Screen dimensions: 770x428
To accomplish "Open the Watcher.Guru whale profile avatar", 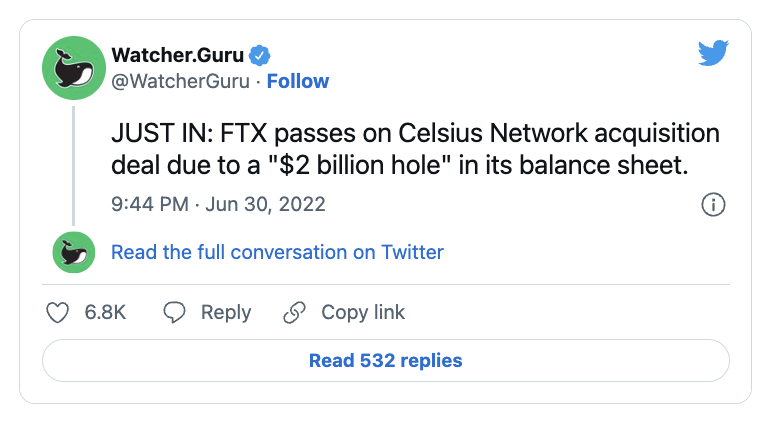I will 73,69.
